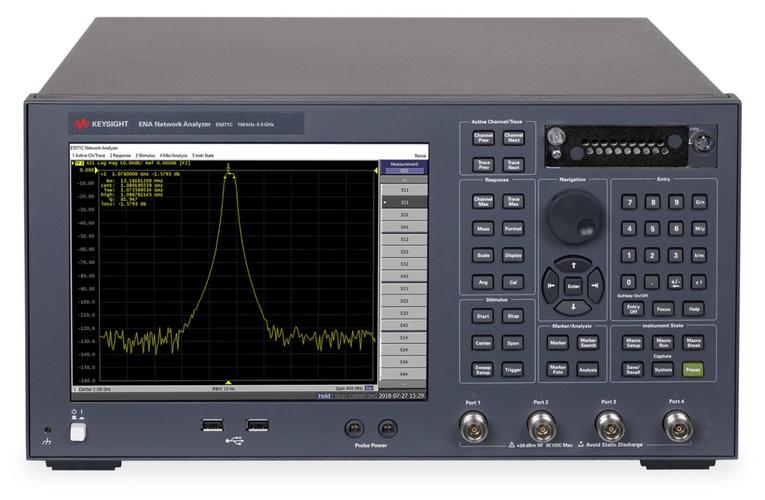Open the Meas key menu
765x500 pixels.
pyautogui.click(x=483, y=228)
